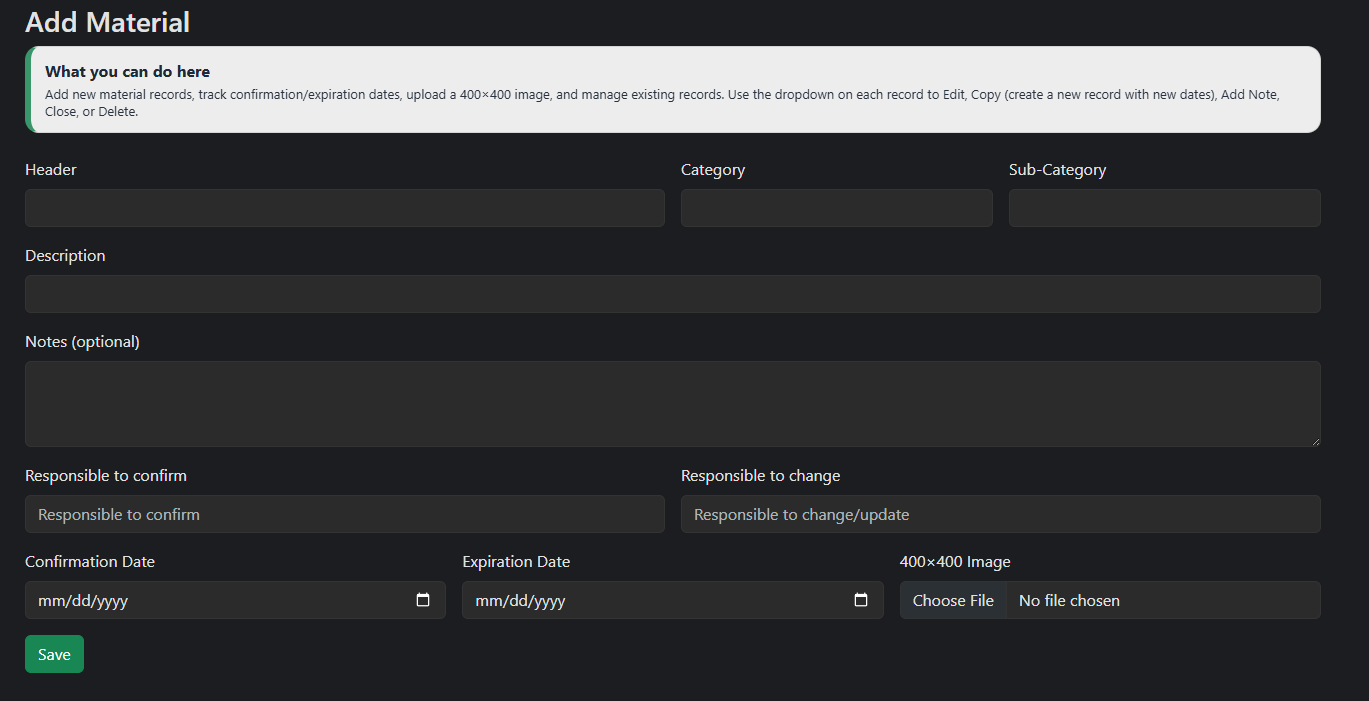
Task: Click the "No file chosen" text
Action: pyautogui.click(x=1069, y=601)
